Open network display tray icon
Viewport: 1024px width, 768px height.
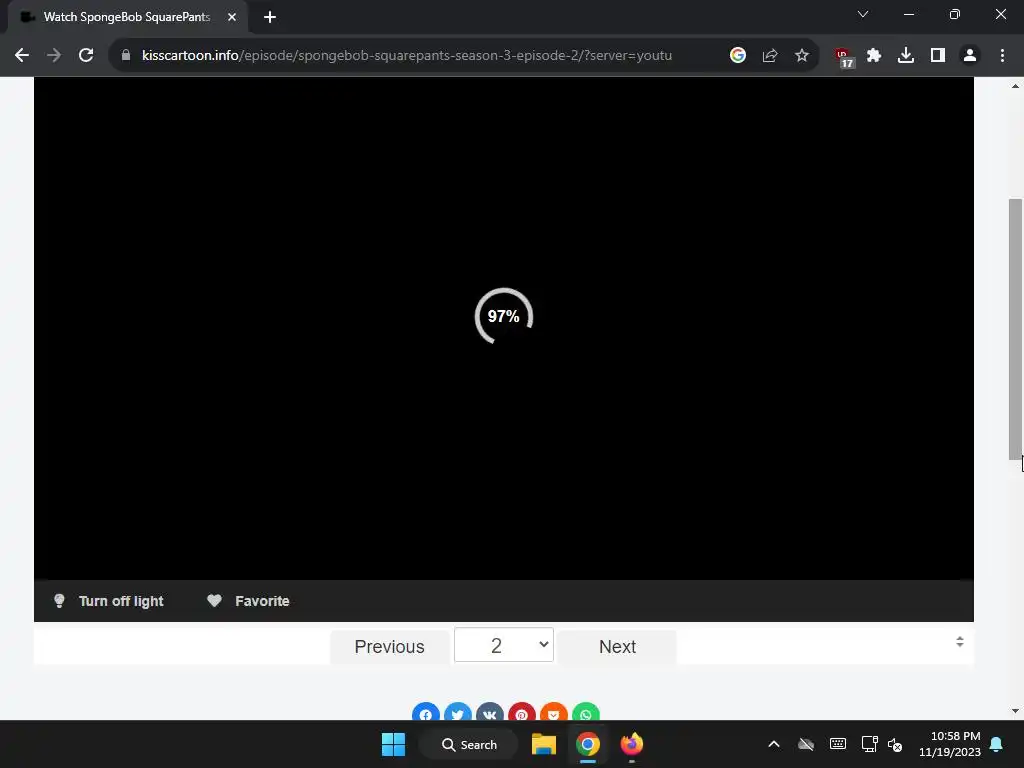pos(869,744)
